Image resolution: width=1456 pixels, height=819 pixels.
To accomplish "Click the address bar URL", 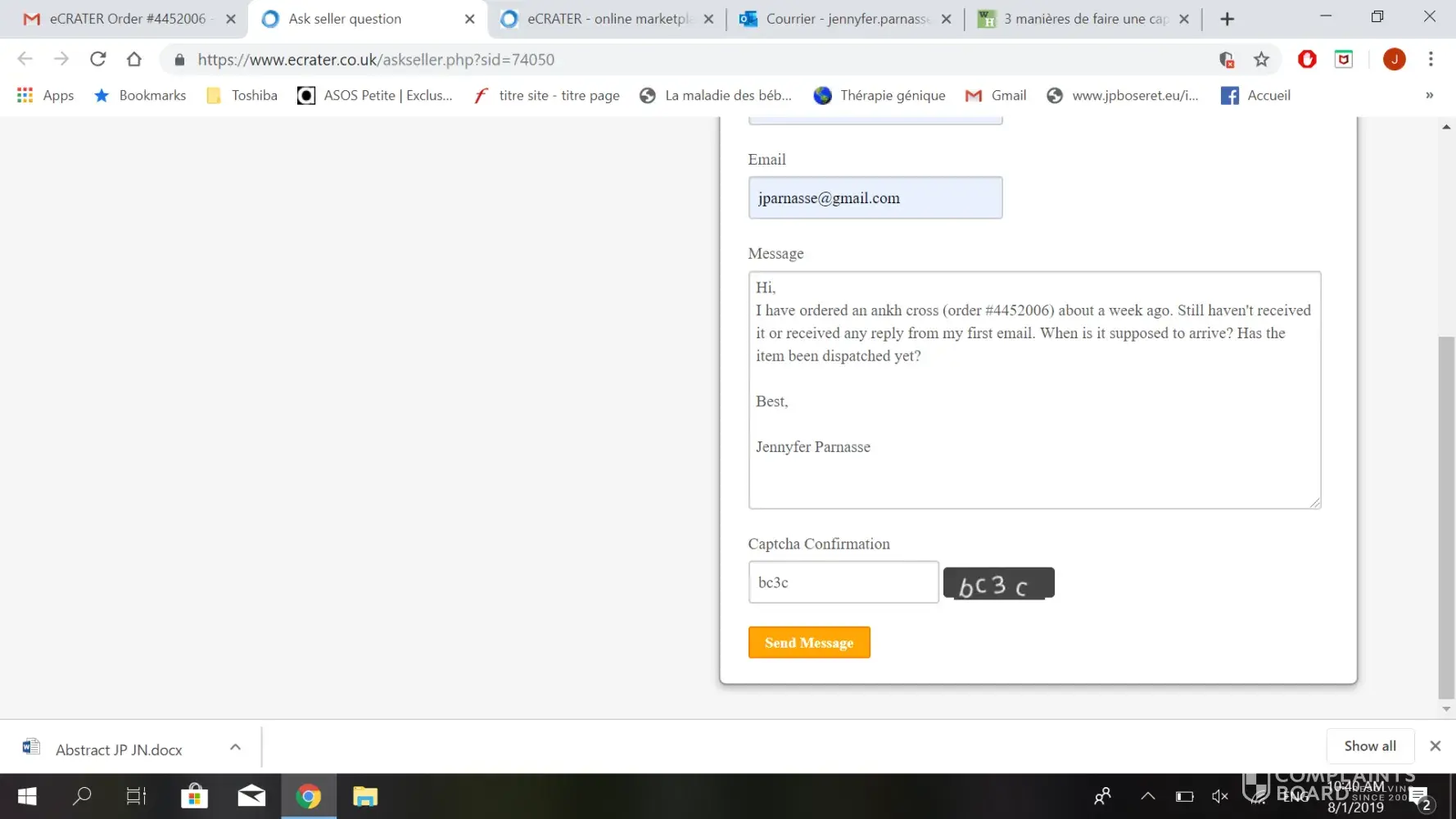I will point(376,59).
